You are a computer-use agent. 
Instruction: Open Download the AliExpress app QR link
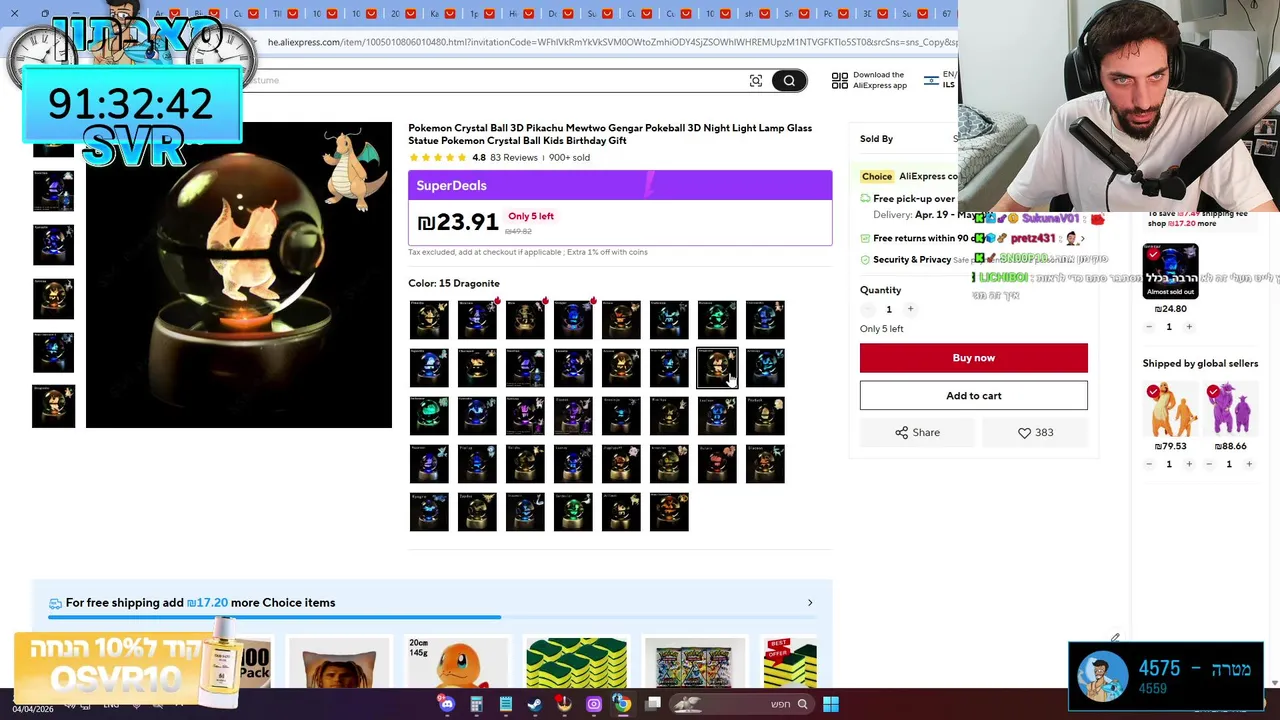pyautogui.click(x=870, y=80)
